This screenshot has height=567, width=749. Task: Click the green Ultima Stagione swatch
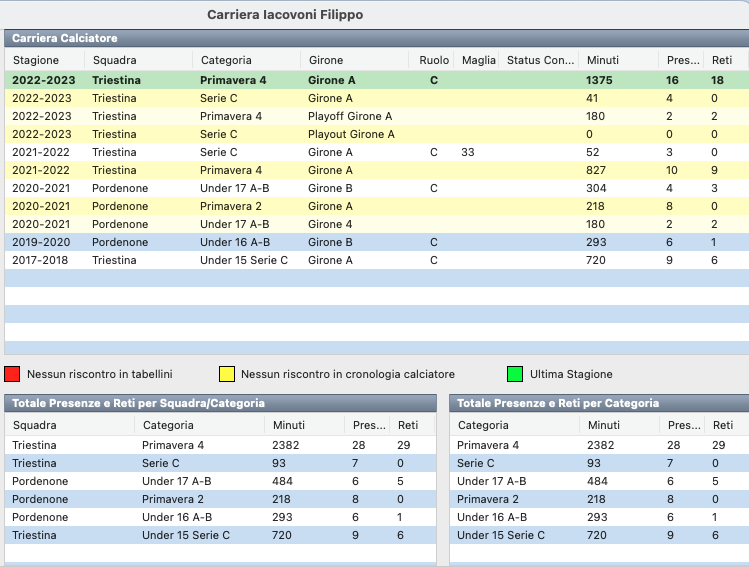[515, 374]
